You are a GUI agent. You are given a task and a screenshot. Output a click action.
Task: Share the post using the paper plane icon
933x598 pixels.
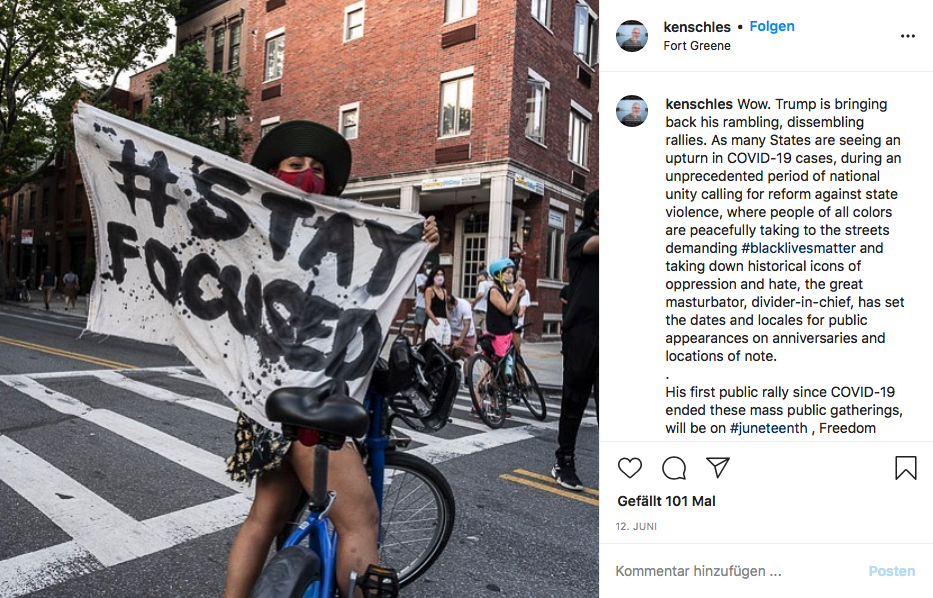[718, 468]
